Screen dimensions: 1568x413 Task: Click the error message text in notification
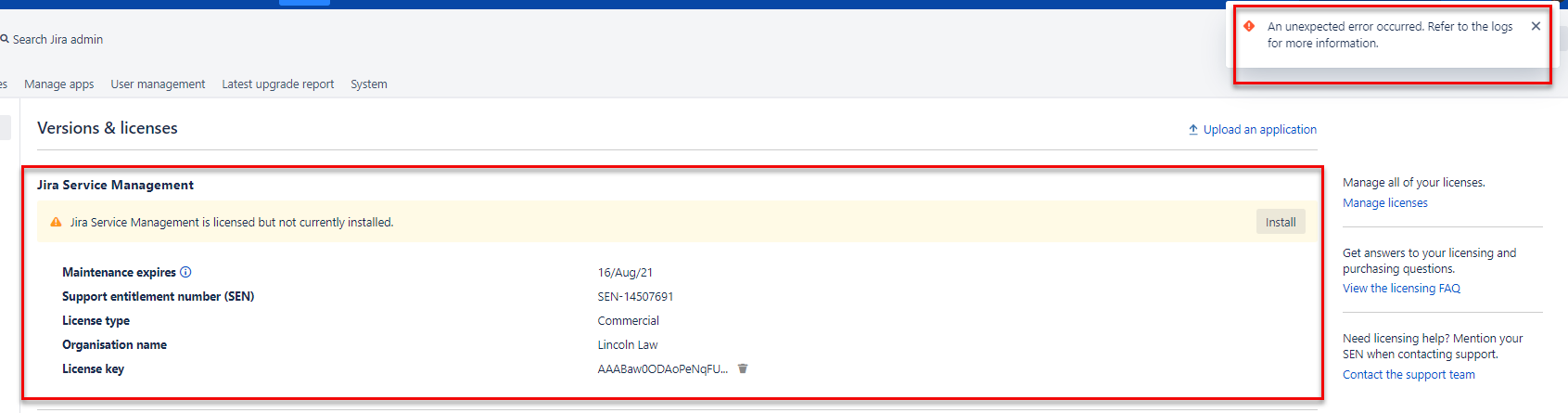1390,34
